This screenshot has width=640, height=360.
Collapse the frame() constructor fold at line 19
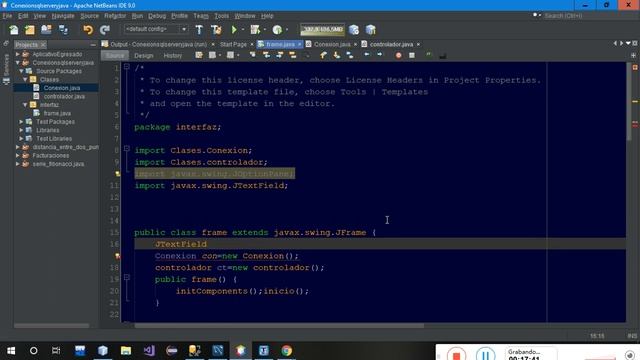(x=127, y=278)
